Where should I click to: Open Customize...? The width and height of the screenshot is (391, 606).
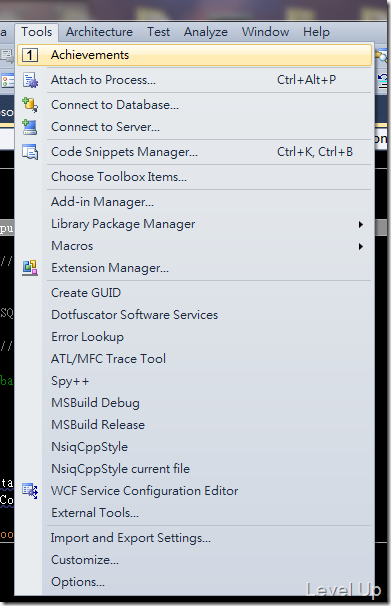[x=194, y=560]
